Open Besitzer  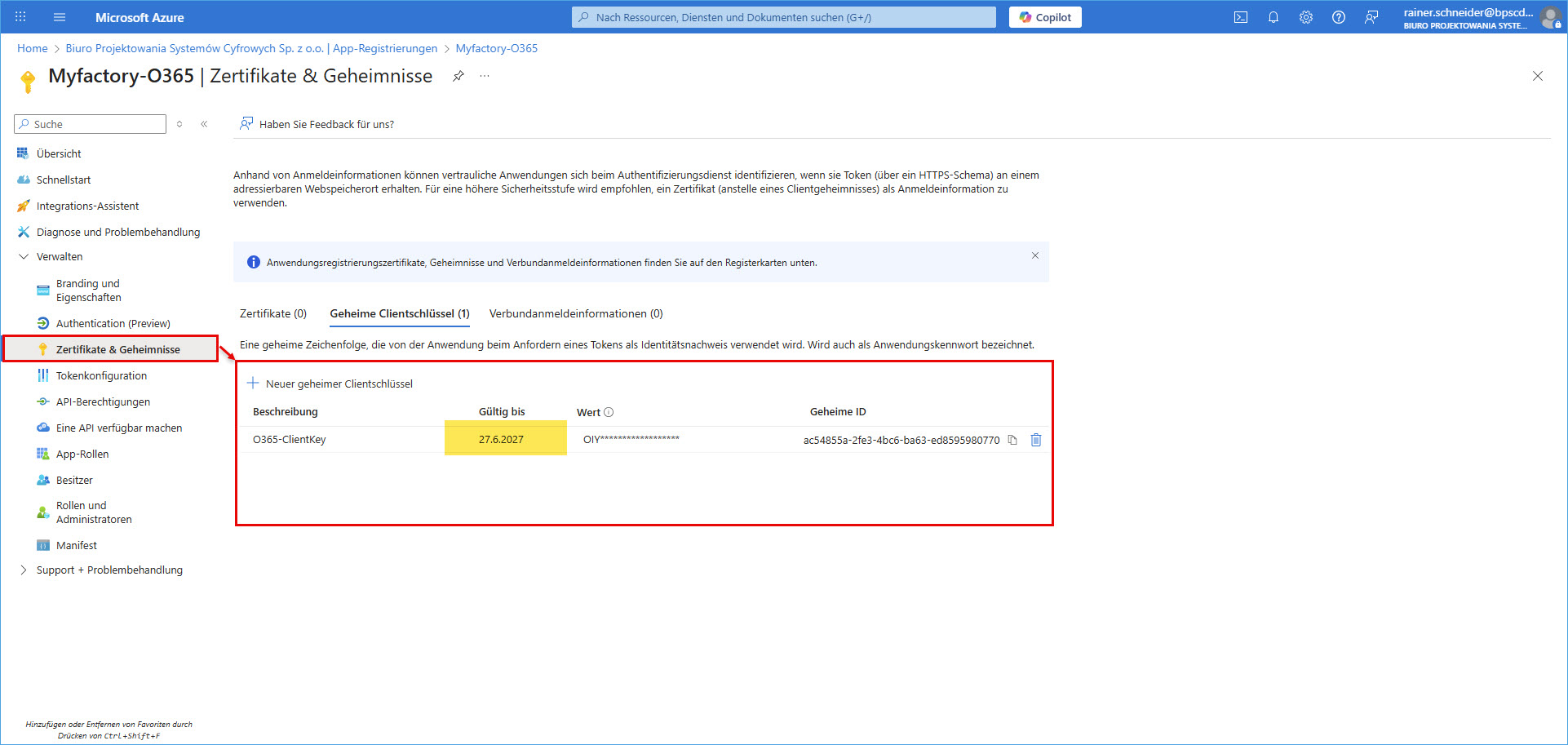click(74, 480)
